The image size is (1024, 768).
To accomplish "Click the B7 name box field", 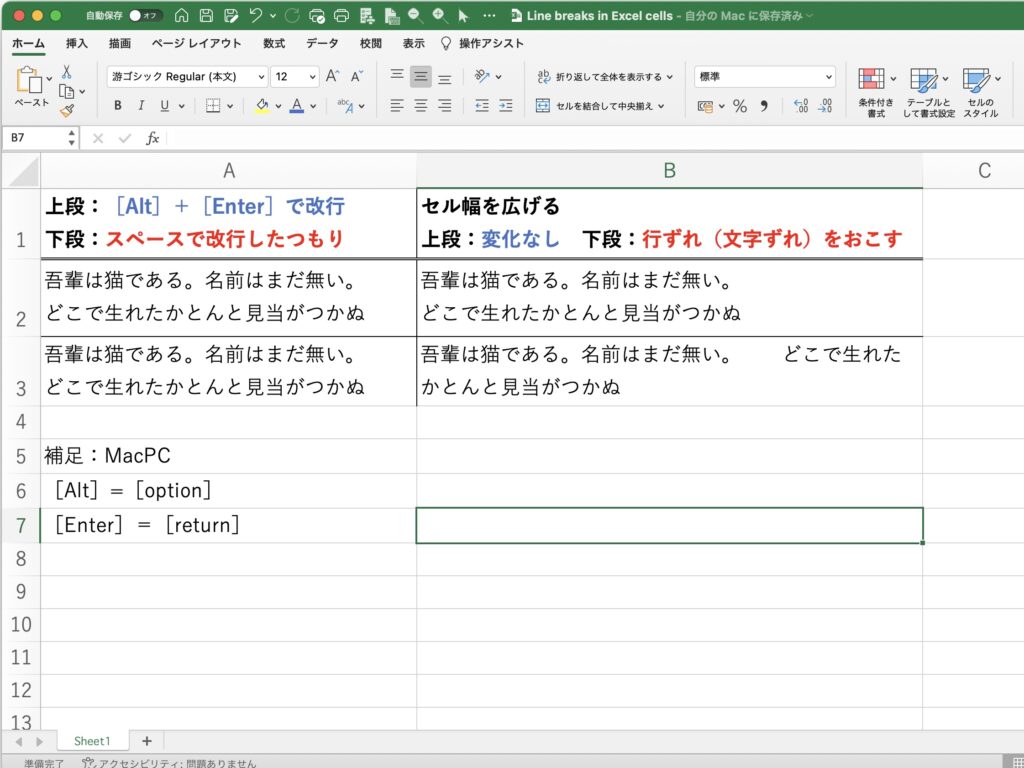I will pos(38,138).
